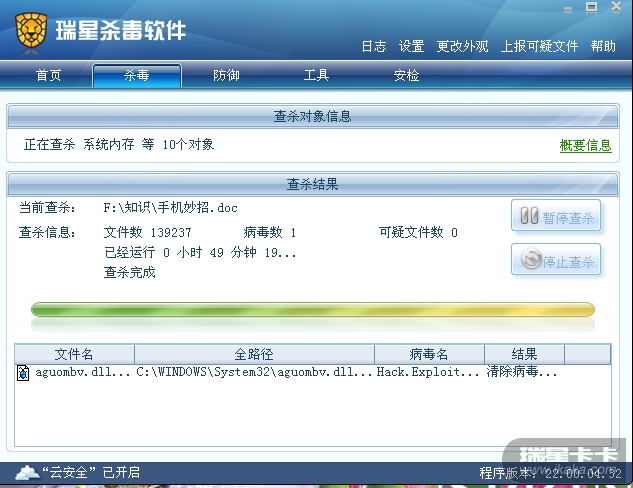Screen dimensions: 633x488
Task: Sort results by 全路径 column header
Action: [254, 354]
